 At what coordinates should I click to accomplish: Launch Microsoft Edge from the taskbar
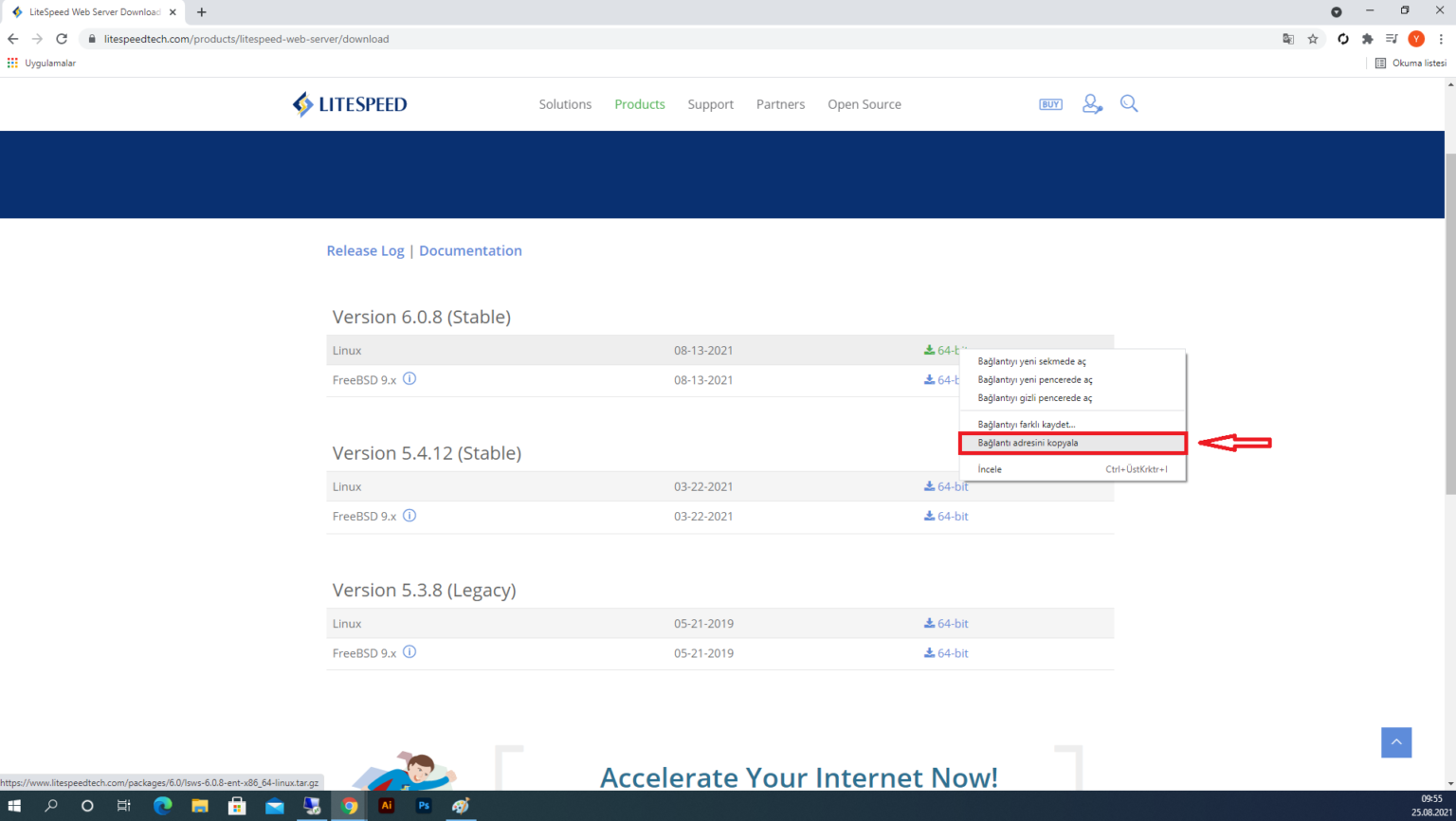(162, 806)
